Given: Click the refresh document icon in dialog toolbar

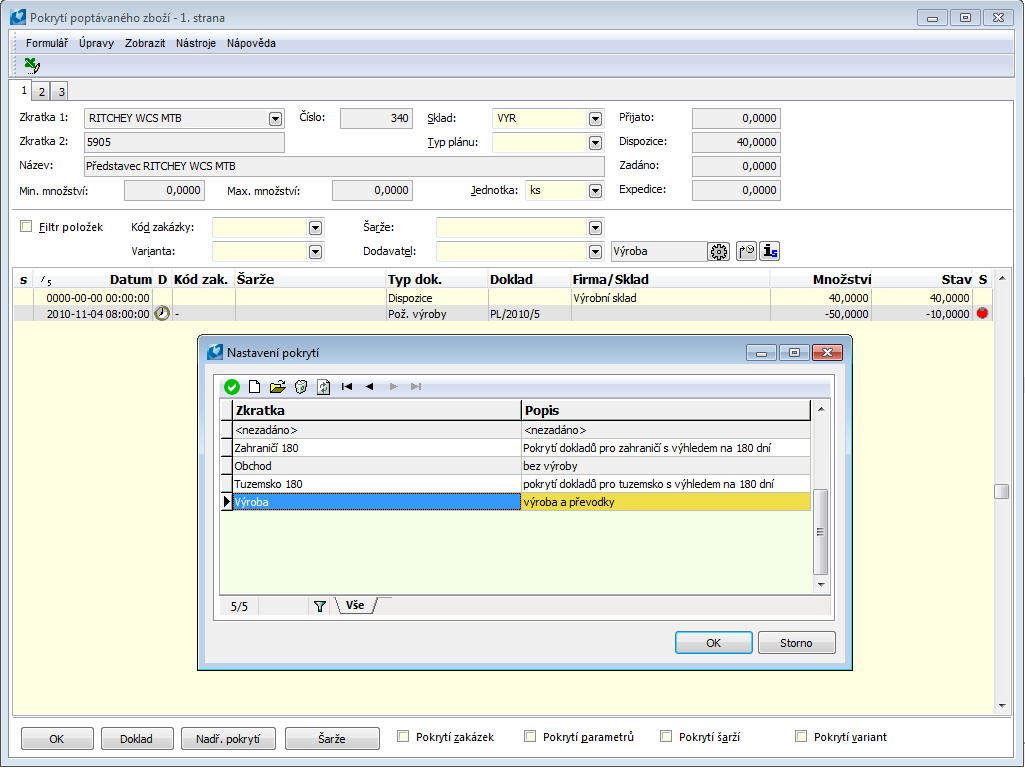Looking at the screenshot, I should (323, 387).
